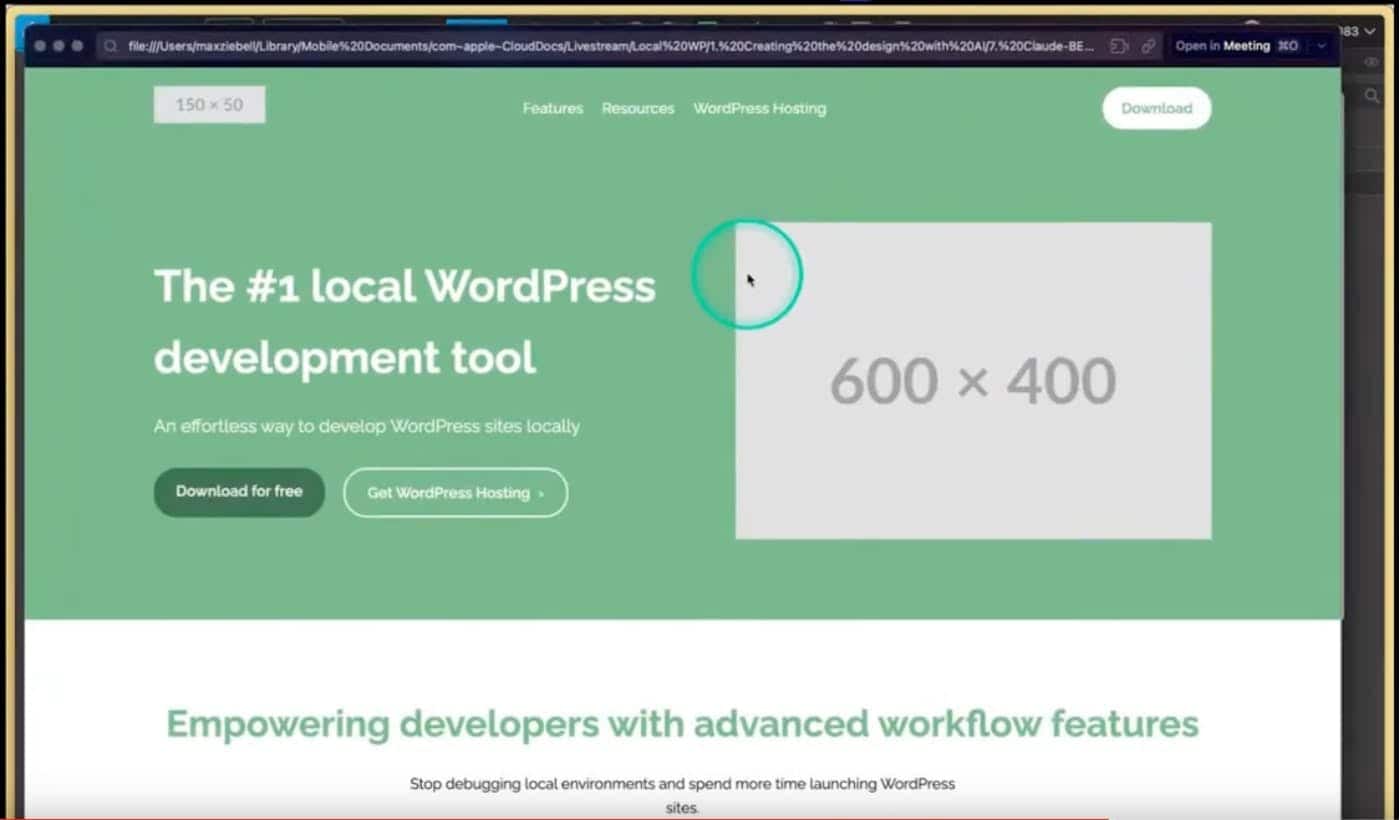
Task: Open the Features nav link
Action: (552, 108)
